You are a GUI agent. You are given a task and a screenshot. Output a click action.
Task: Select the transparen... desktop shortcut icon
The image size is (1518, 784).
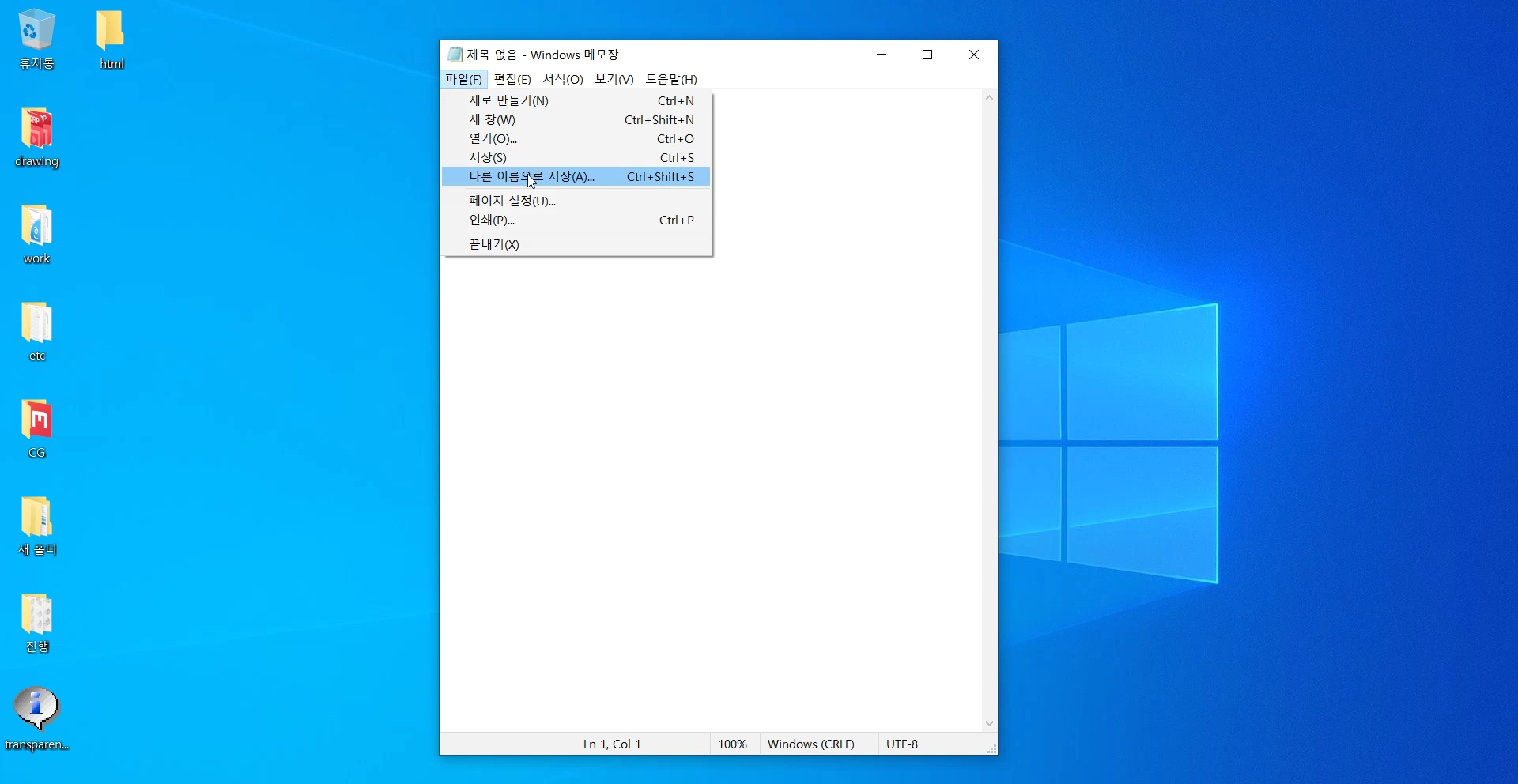click(x=36, y=719)
